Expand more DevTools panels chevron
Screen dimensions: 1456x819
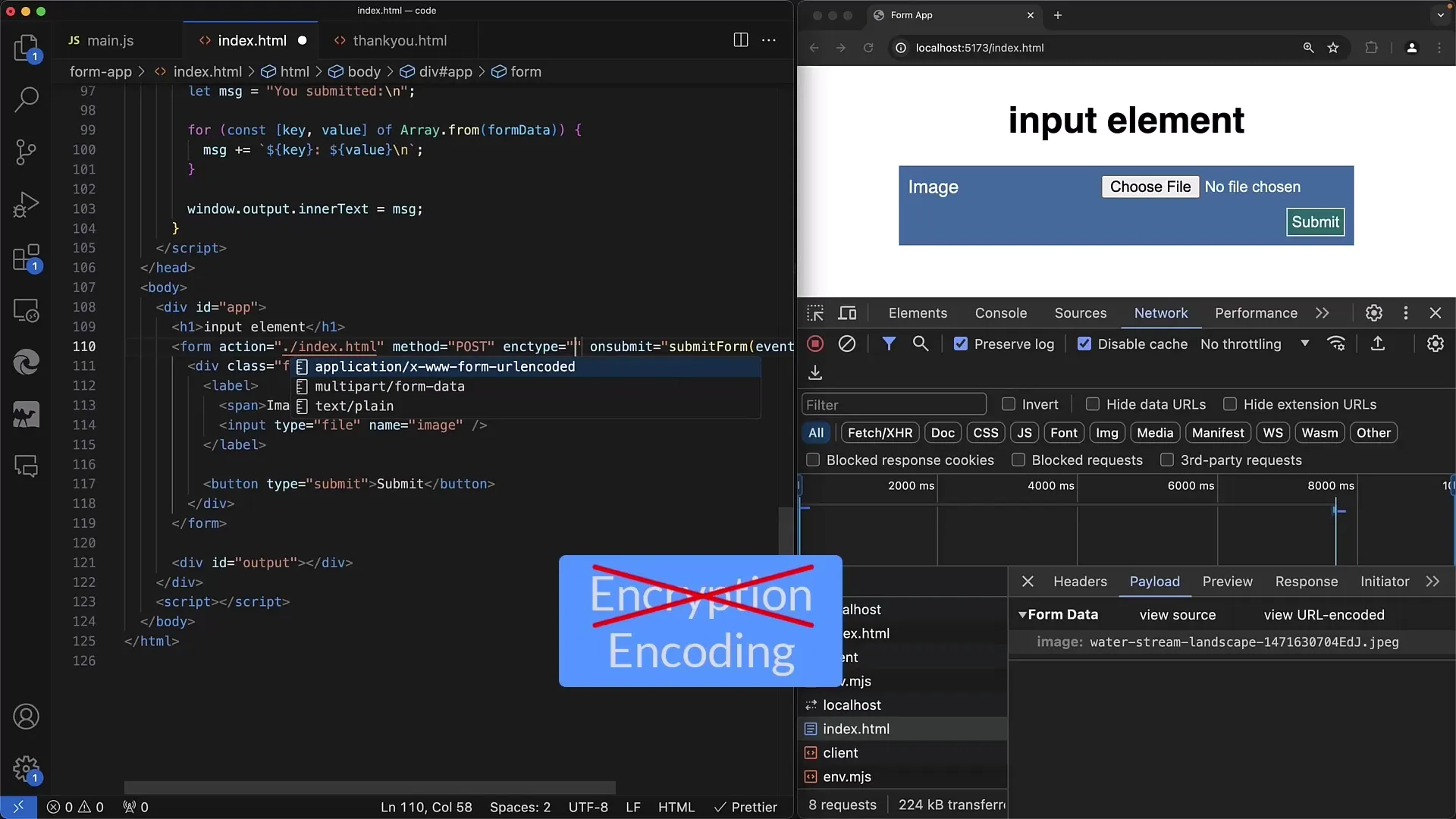[1323, 313]
